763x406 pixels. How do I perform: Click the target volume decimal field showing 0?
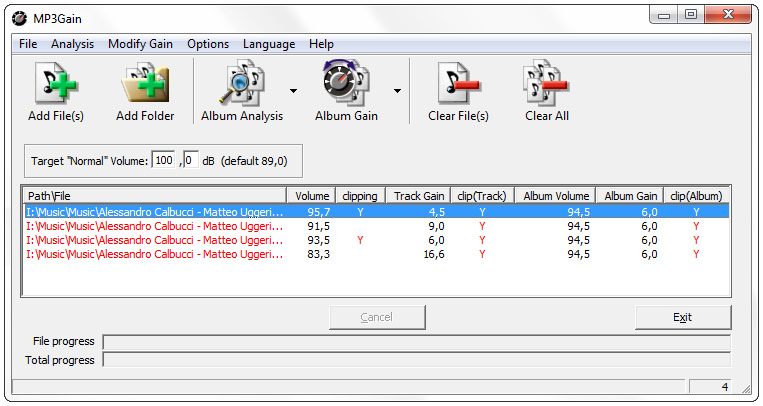[190, 160]
